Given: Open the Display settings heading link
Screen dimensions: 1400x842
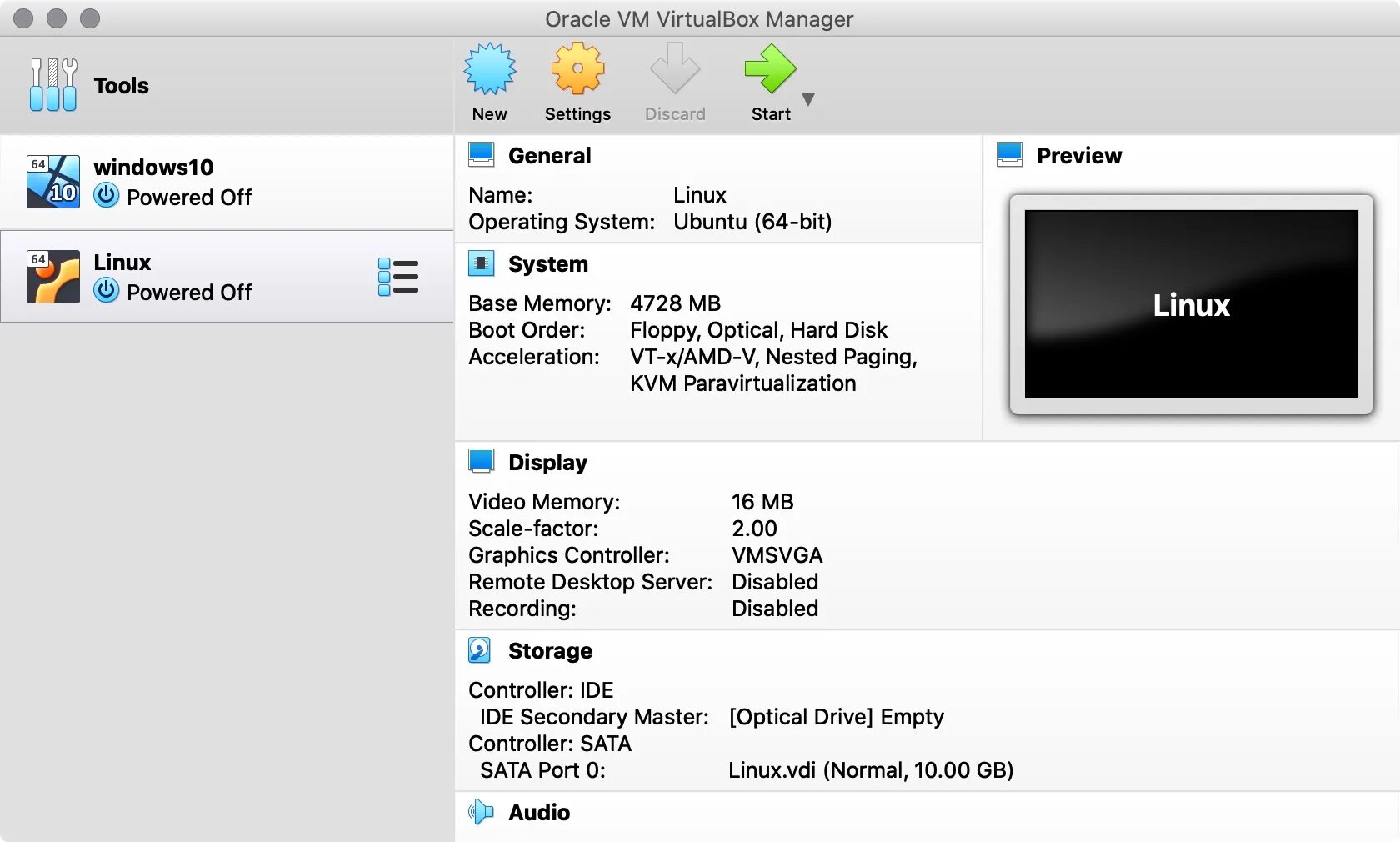Looking at the screenshot, I should coord(547,463).
